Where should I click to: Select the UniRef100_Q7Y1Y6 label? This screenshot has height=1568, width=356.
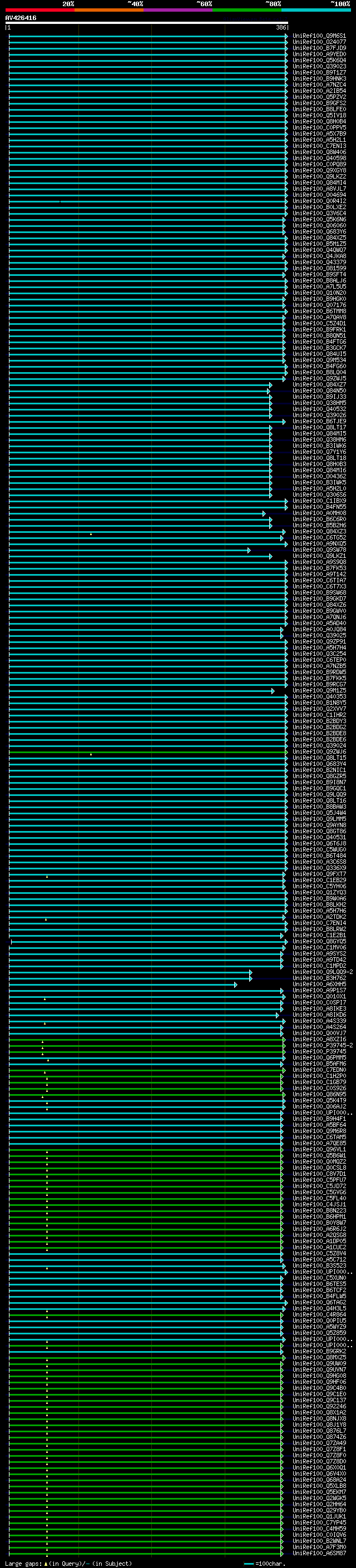(319, 452)
